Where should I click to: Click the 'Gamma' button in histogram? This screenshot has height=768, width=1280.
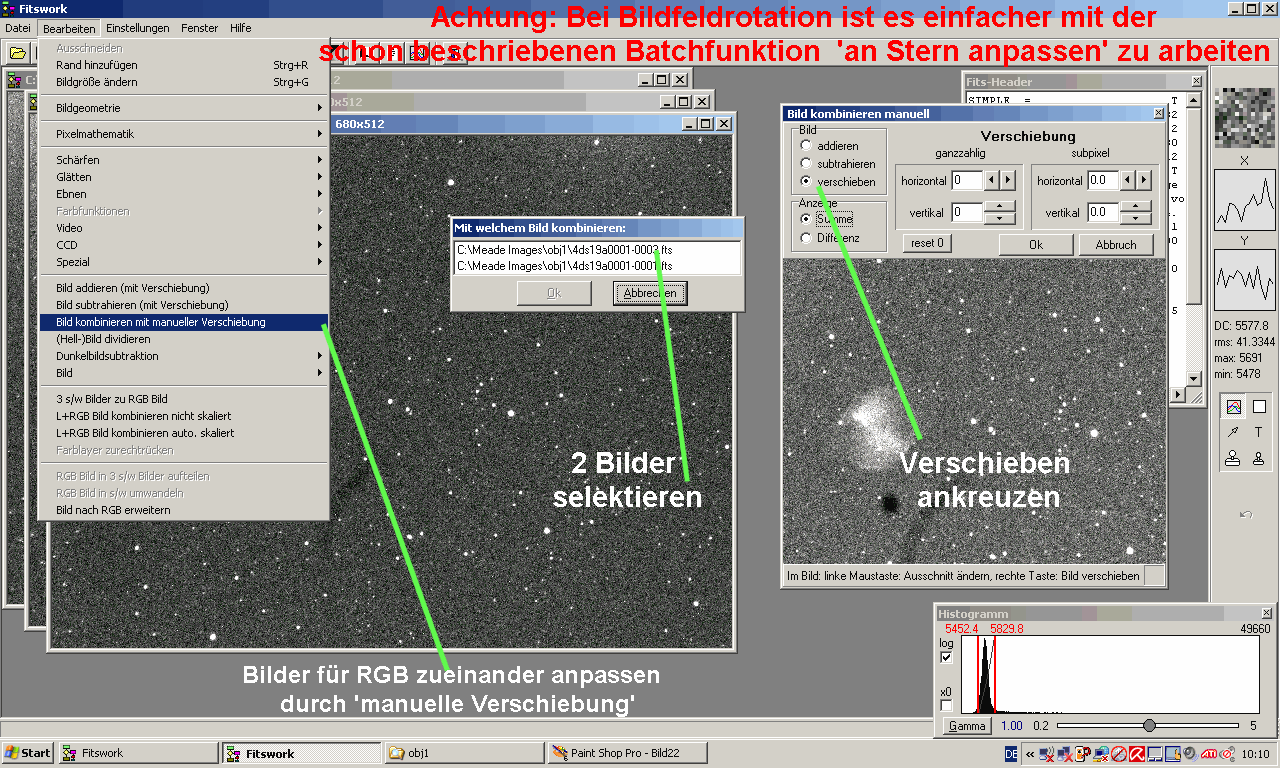click(x=967, y=726)
